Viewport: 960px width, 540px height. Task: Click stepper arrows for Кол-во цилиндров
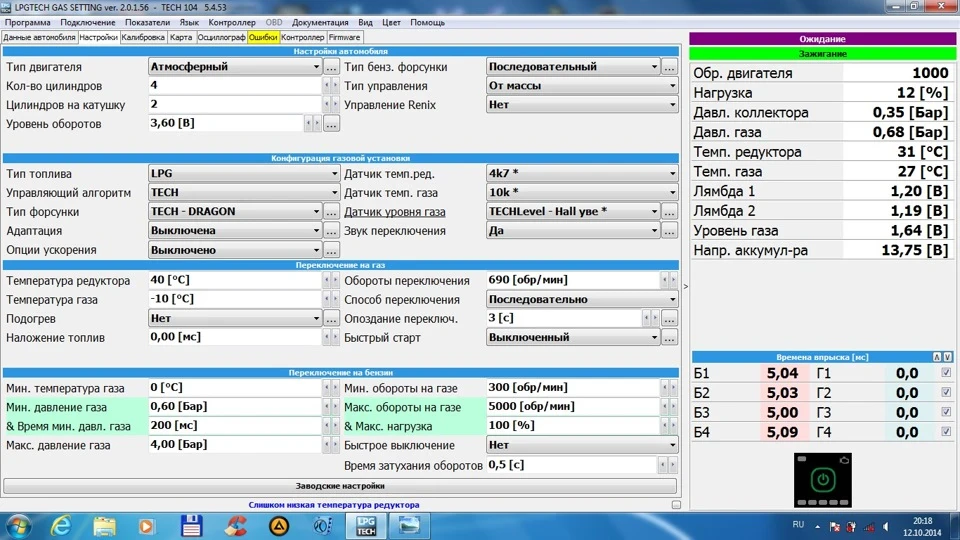coord(331,86)
